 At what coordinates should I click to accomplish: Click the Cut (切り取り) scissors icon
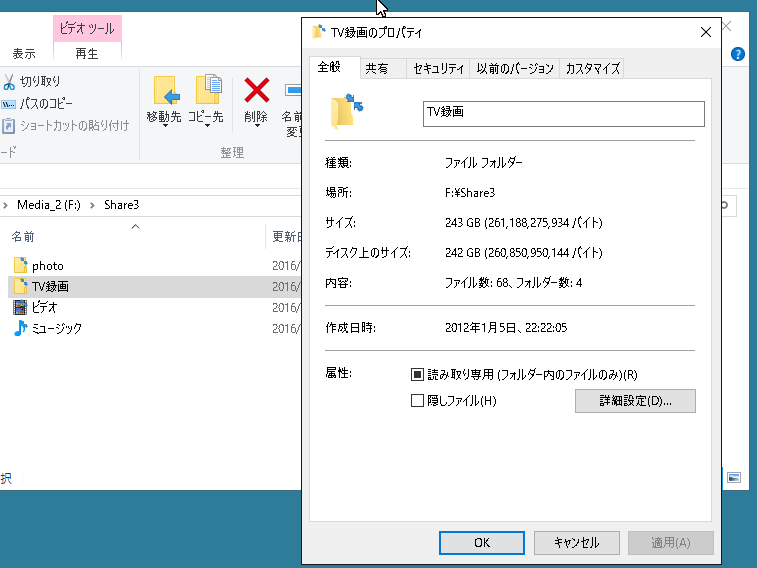(x=9, y=81)
